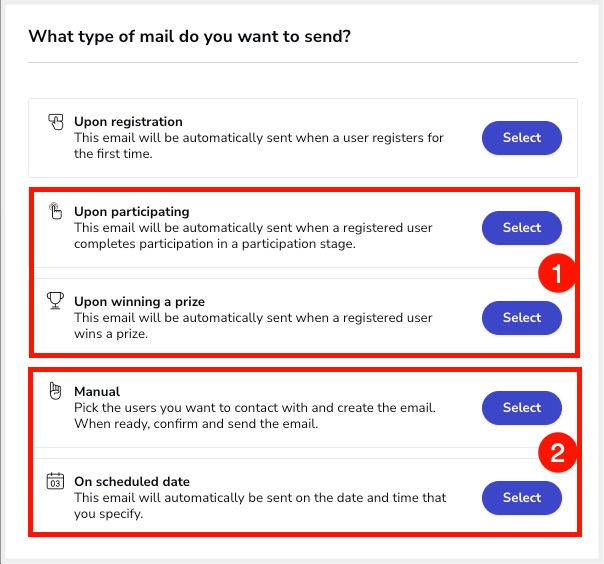Click the Upon participating tap-finger icon
This screenshot has height=564, width=604.
click(x=55, y=211)
